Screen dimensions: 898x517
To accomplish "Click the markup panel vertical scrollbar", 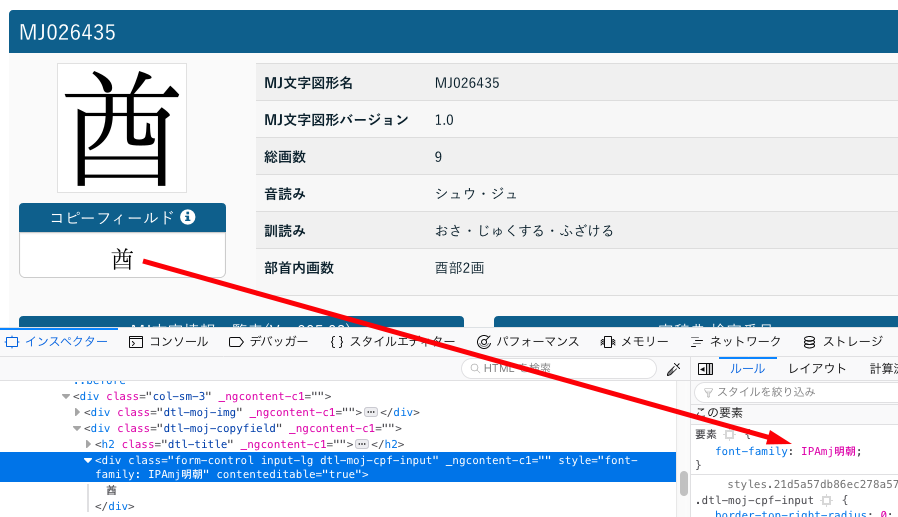I will pyautogui.click(x=683, y=483).
